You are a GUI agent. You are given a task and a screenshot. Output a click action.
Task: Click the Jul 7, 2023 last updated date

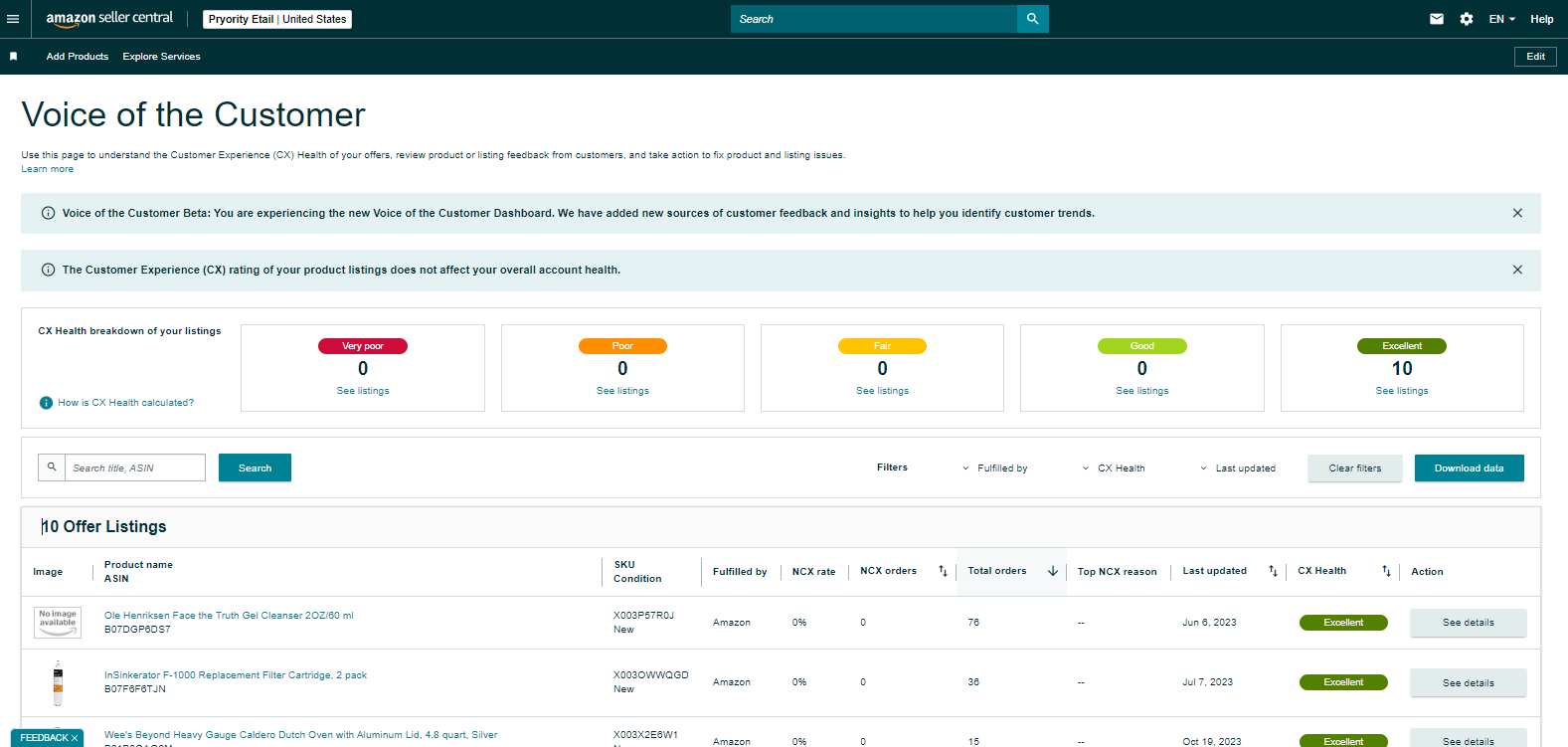(1207, 682)
